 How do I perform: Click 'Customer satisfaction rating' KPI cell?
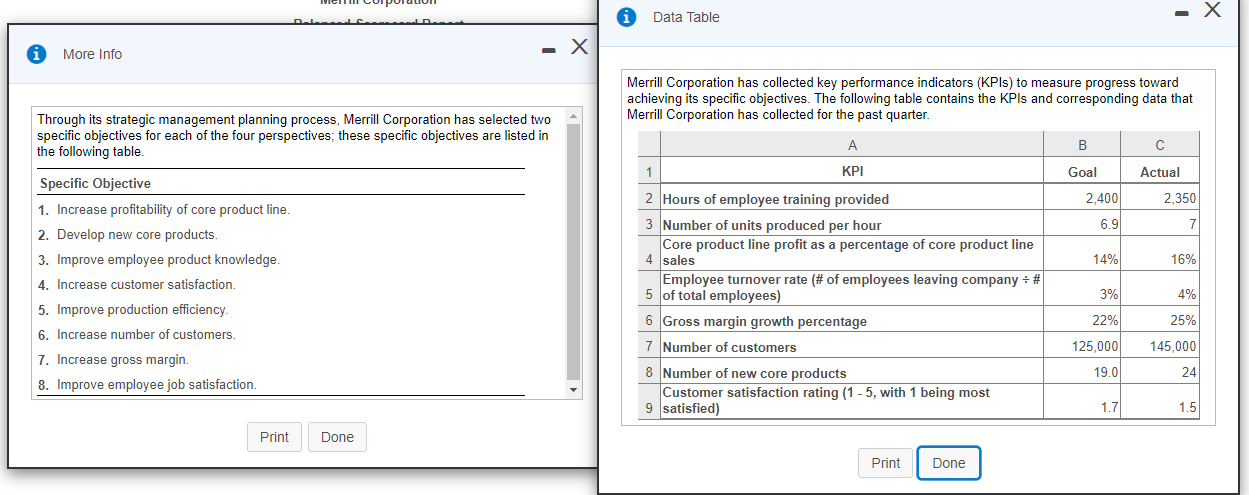[852, 400]
